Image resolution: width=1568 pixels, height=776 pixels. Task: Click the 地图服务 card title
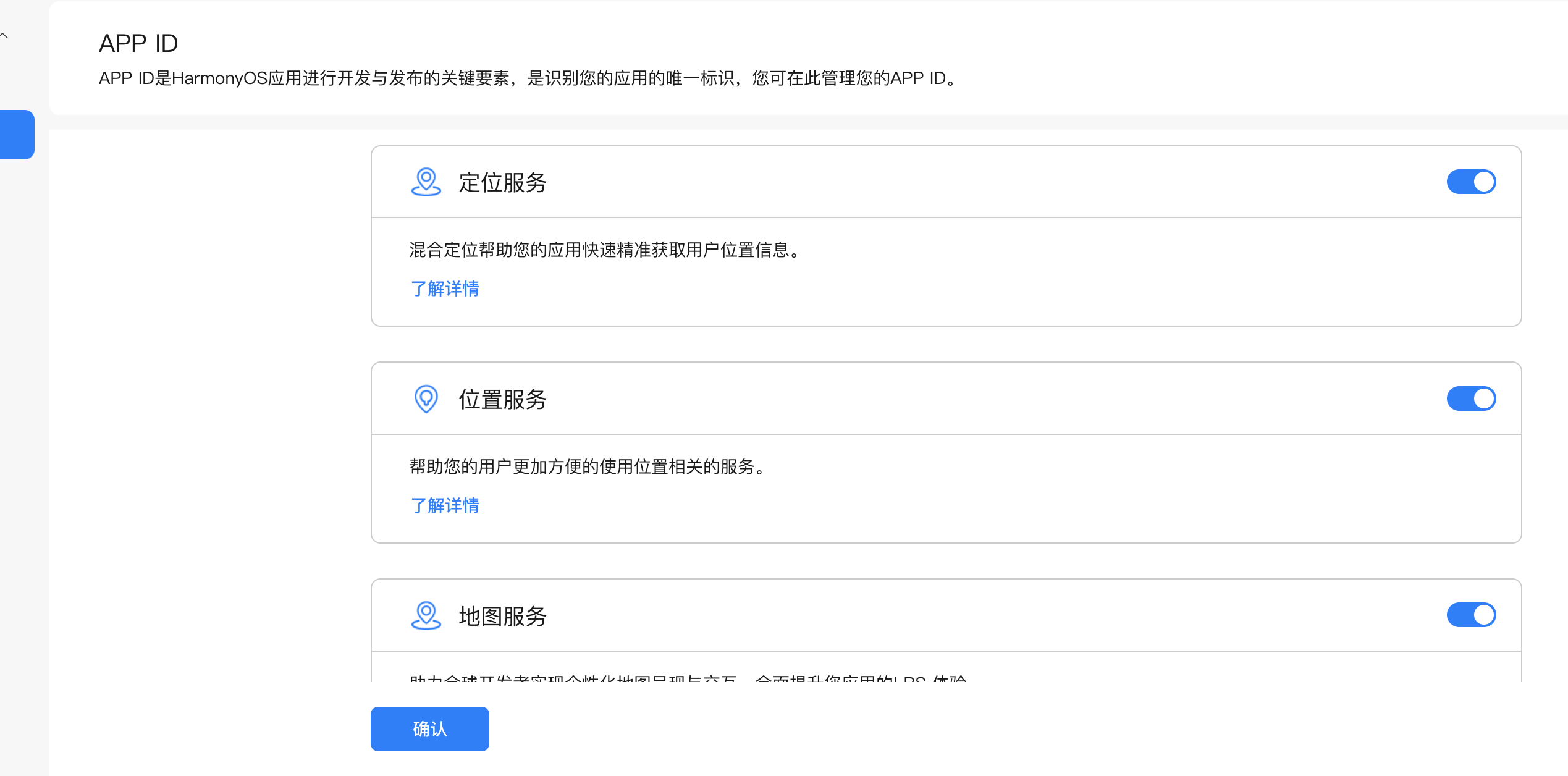[x=502, y=616]
